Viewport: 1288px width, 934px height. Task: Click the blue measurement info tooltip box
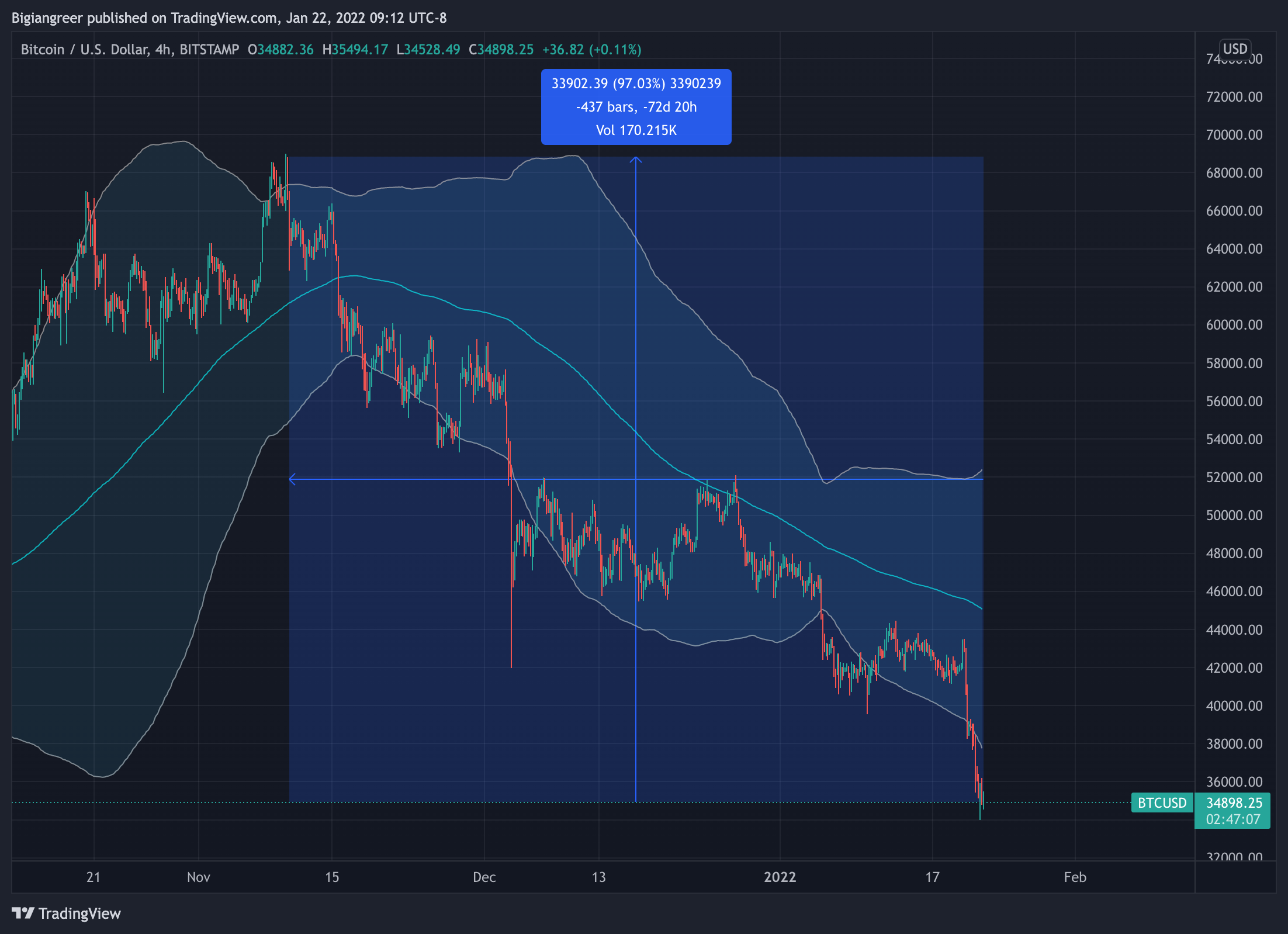coord(636,107)
